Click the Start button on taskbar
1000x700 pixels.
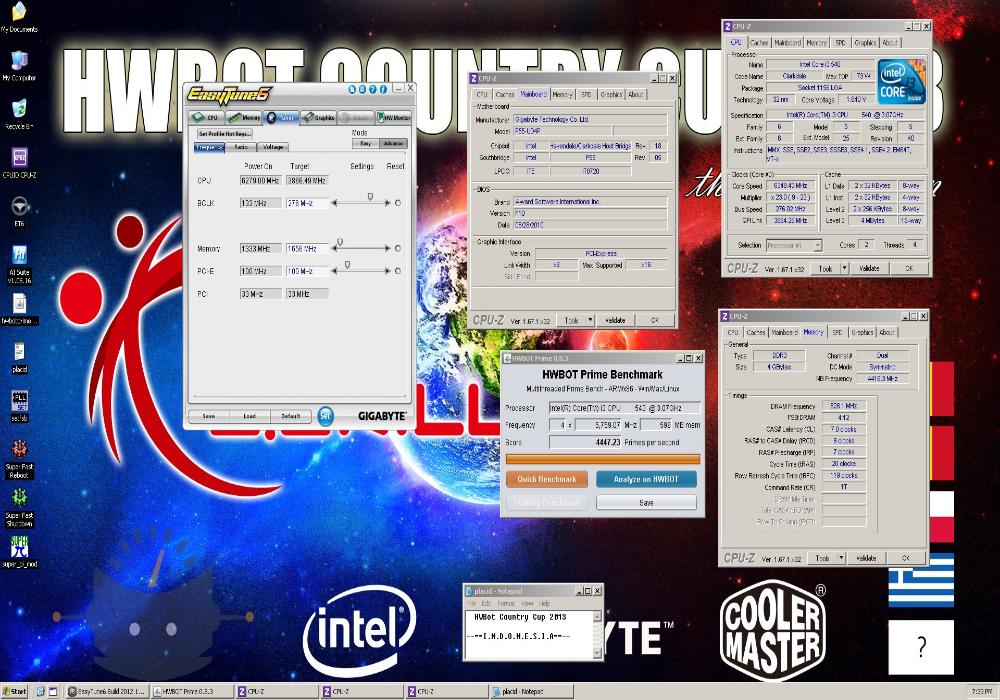(15, 691)
